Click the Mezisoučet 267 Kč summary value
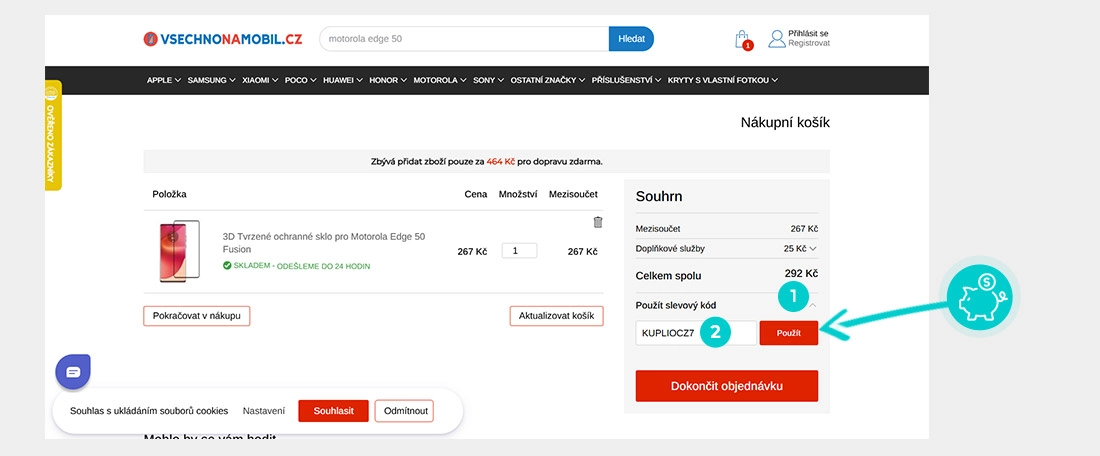This screenshot has width=1100, height=456. coord(804,229)
